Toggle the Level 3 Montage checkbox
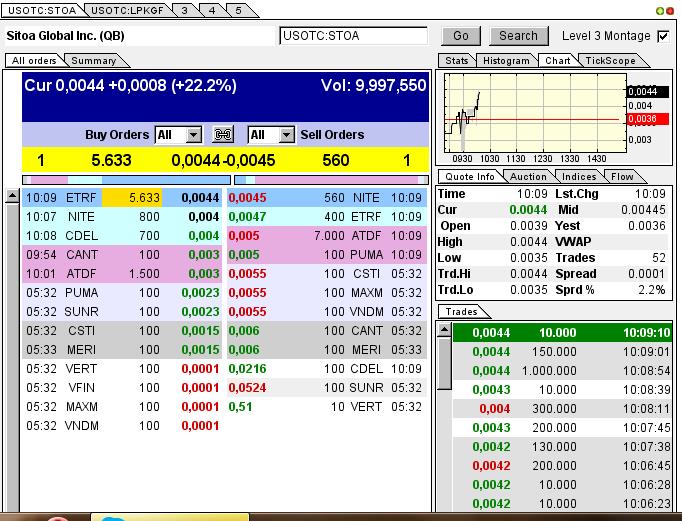Screen dimensions: 682x521 tap(662, 36)
